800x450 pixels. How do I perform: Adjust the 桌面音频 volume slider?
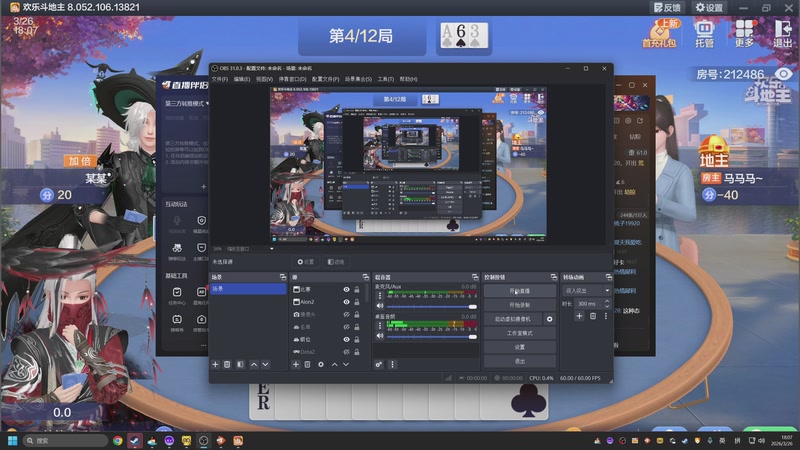click(x=432, y=337)
